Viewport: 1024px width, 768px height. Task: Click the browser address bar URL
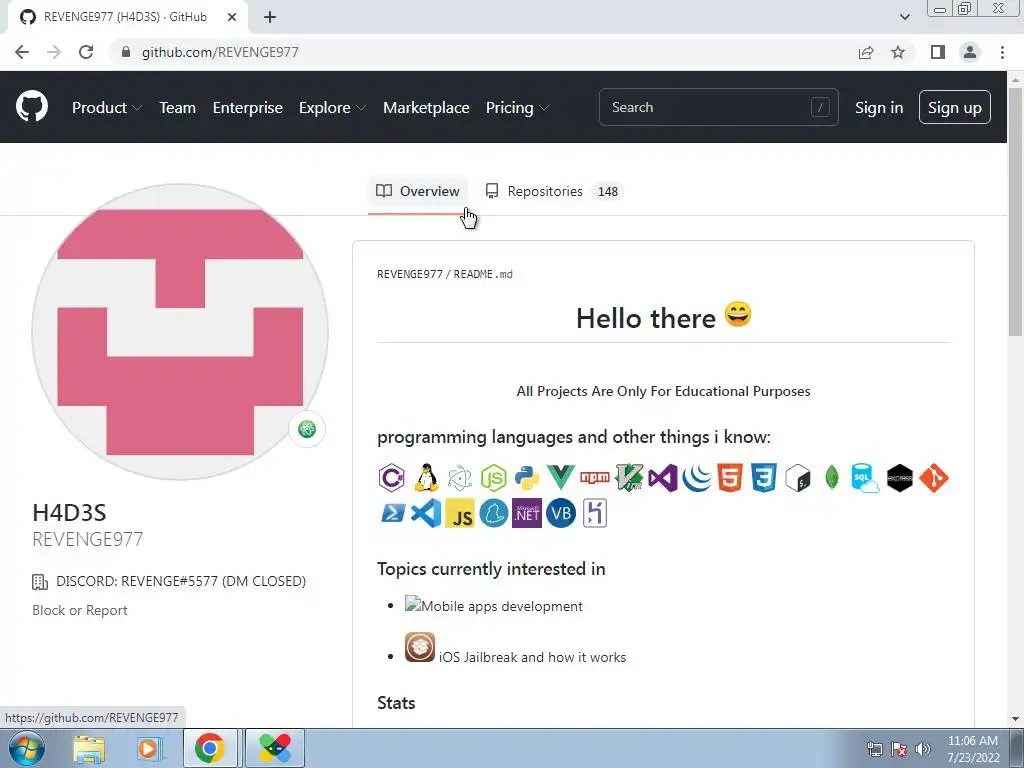click(x=220, y=52)
